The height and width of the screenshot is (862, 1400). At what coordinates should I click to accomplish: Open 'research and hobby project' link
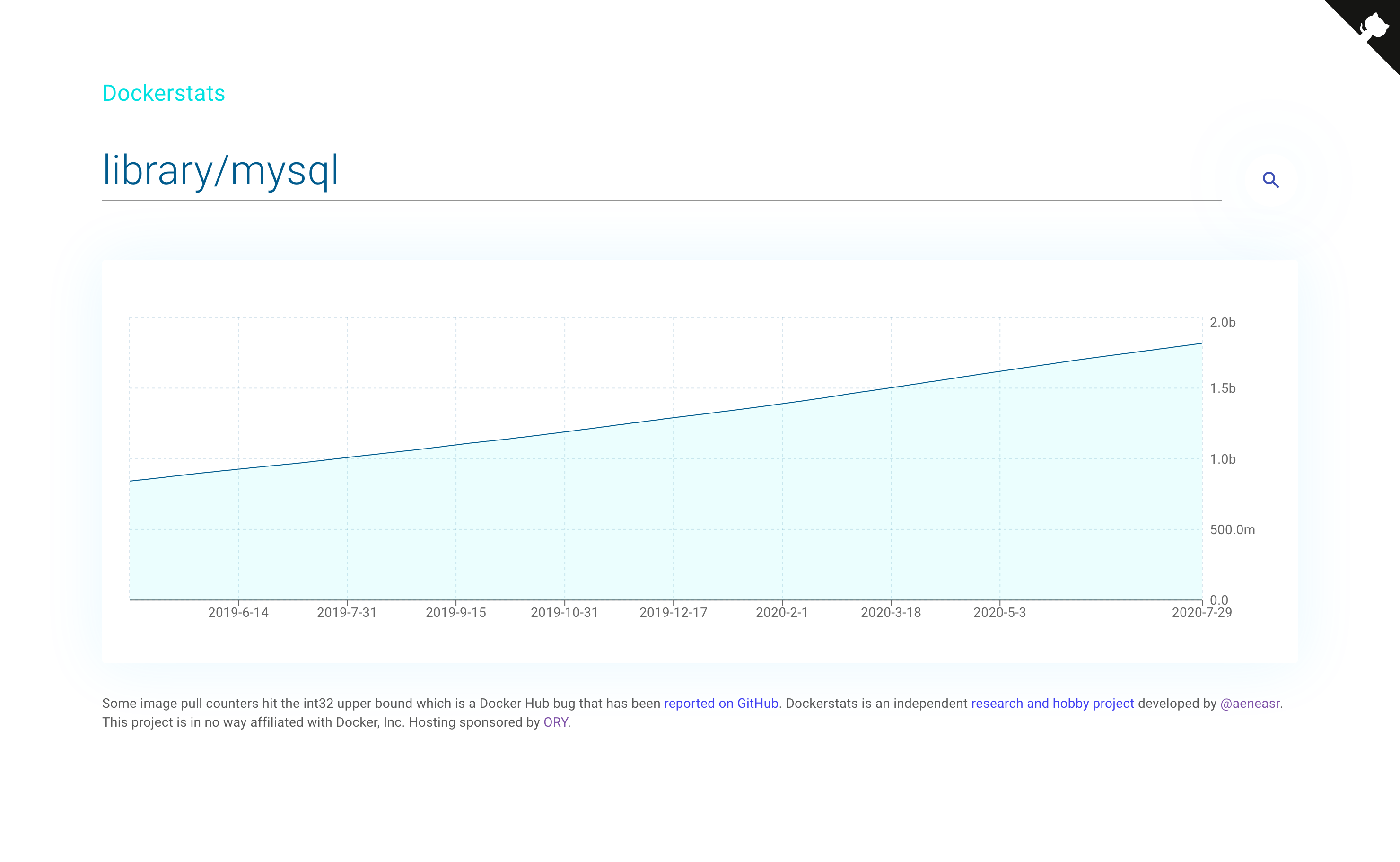[1052, 703]
